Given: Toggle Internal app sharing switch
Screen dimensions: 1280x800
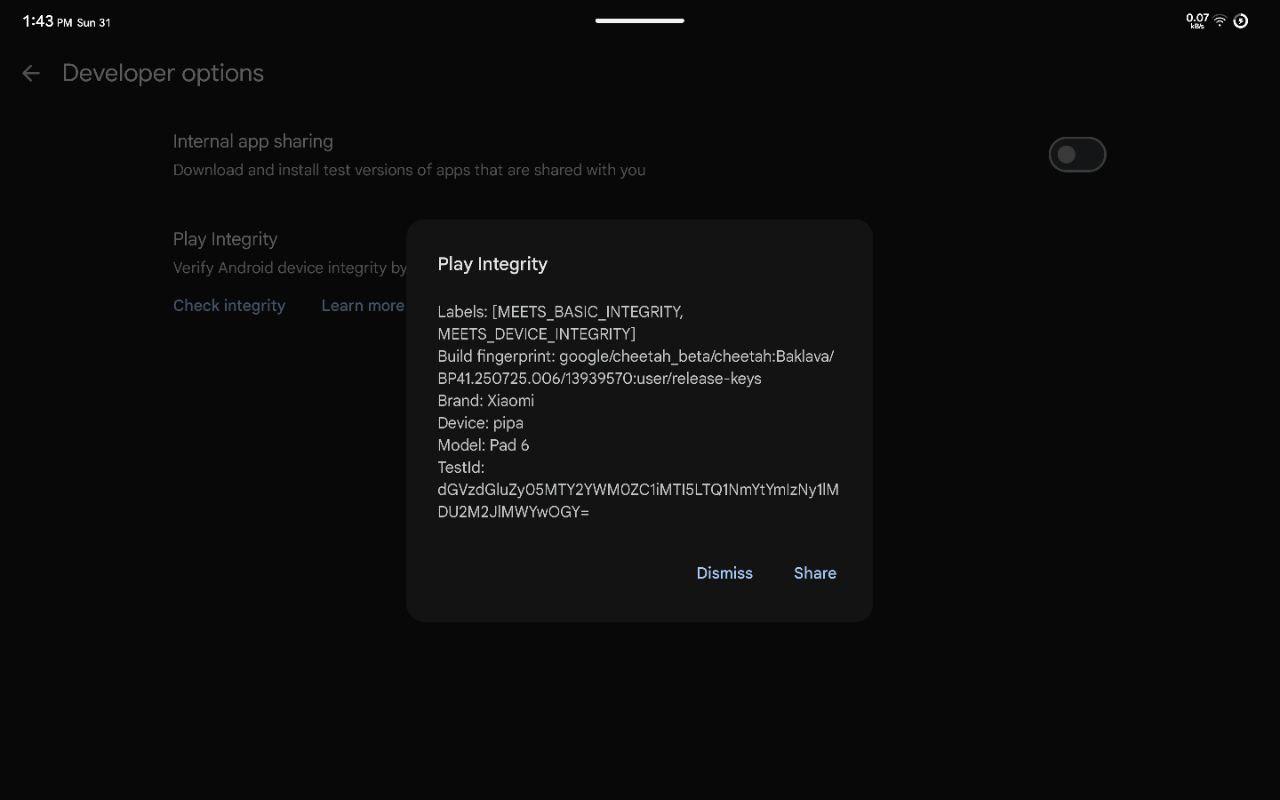Looking at the screenshot, I should coord(1077,155).
